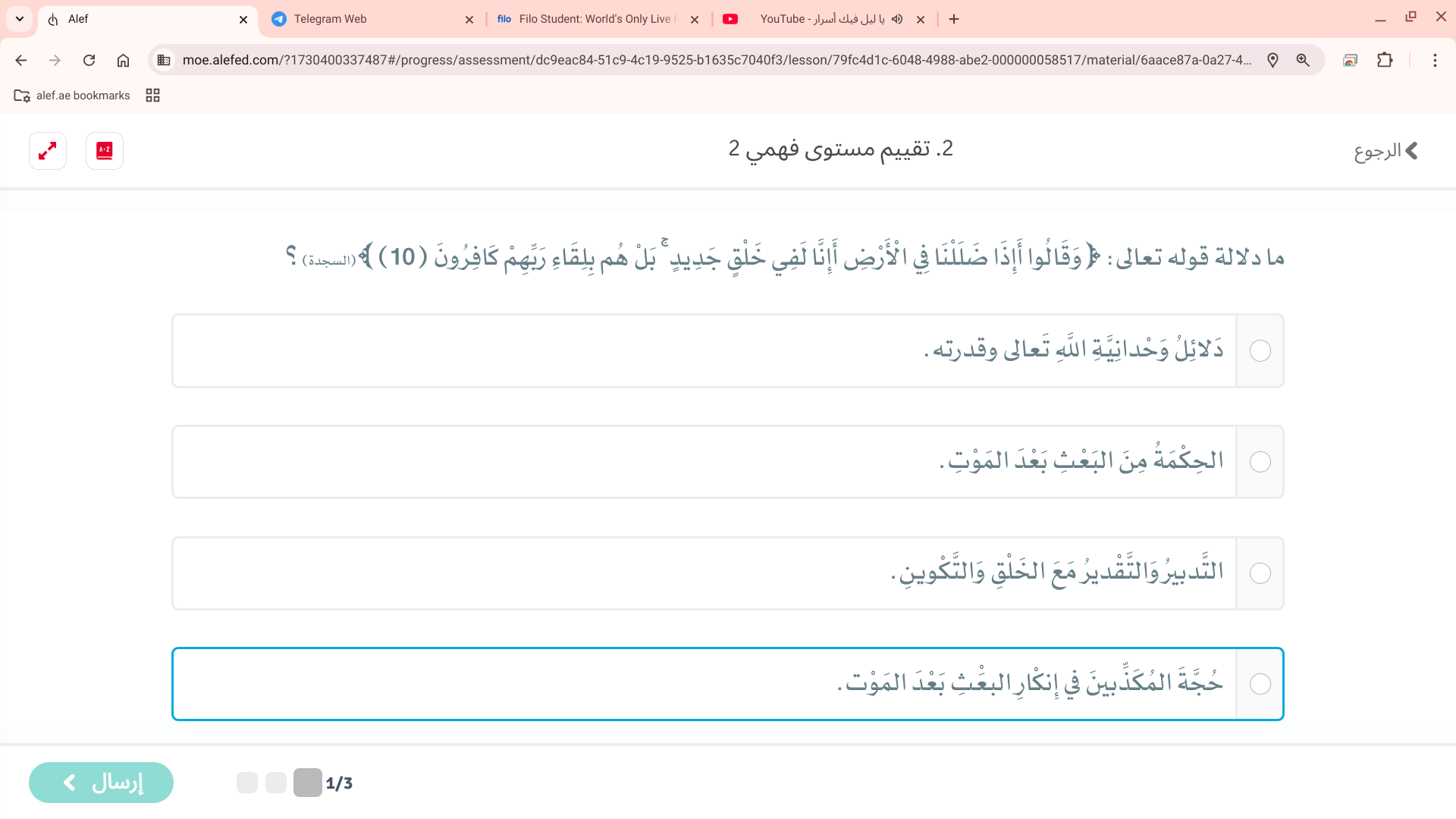Click the highlighted progress indicator square
This screenshot has width=1456, height=819.
[x=307, y=783]
